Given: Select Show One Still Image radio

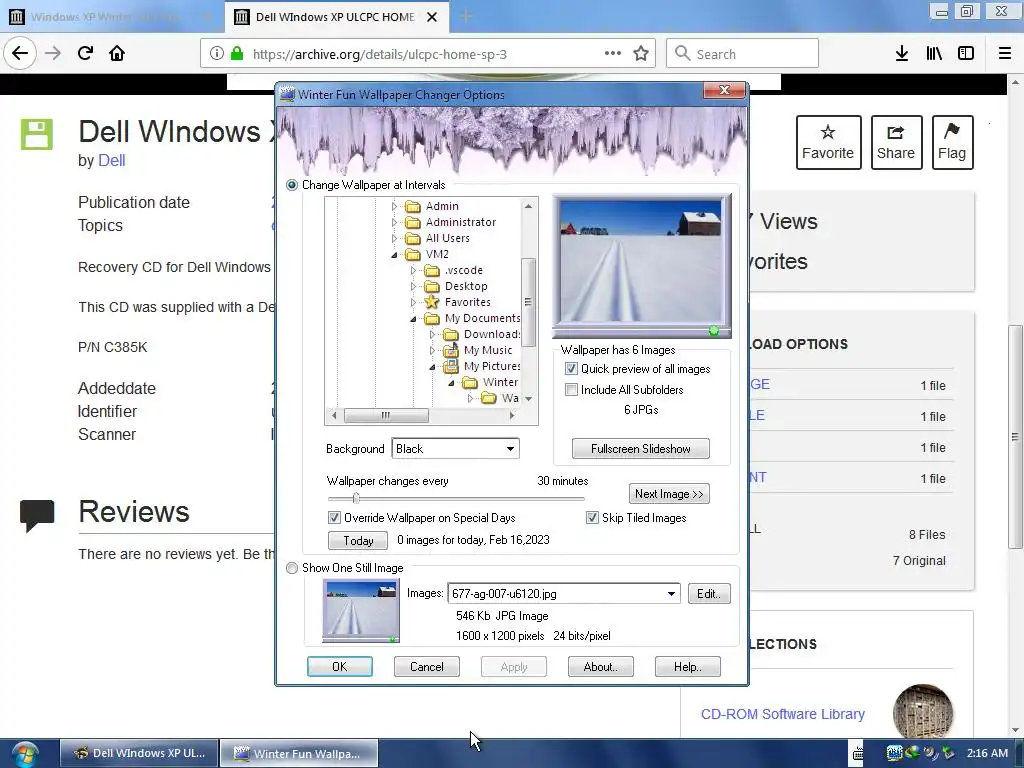Looking at the screenshot, I should pos(292,568).
